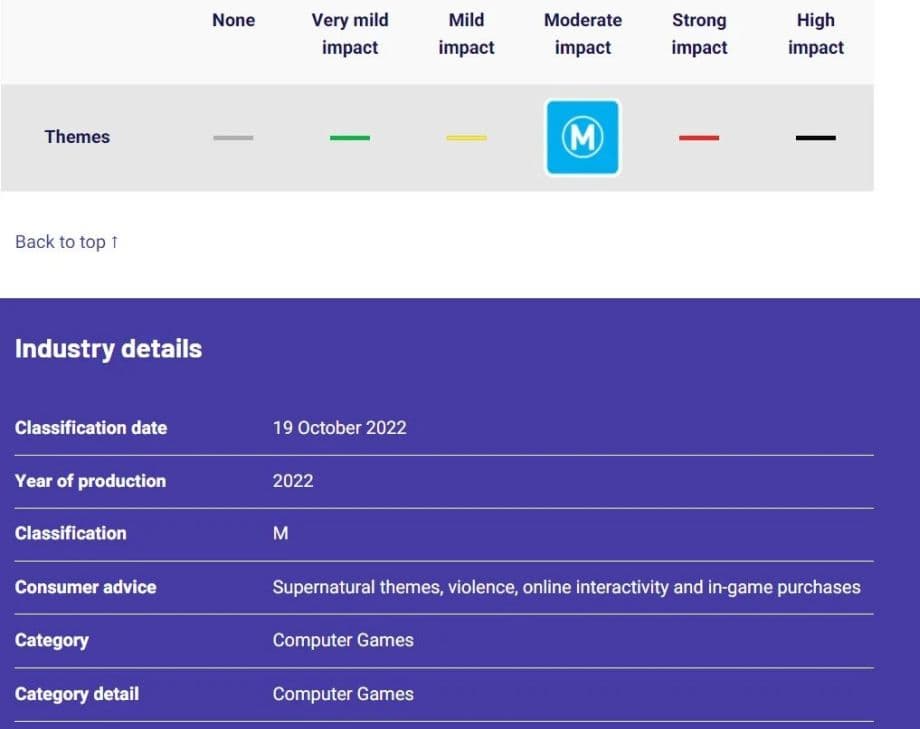Click the High impact column header
This screenshot has height=729, width=920.
(816, 34)
